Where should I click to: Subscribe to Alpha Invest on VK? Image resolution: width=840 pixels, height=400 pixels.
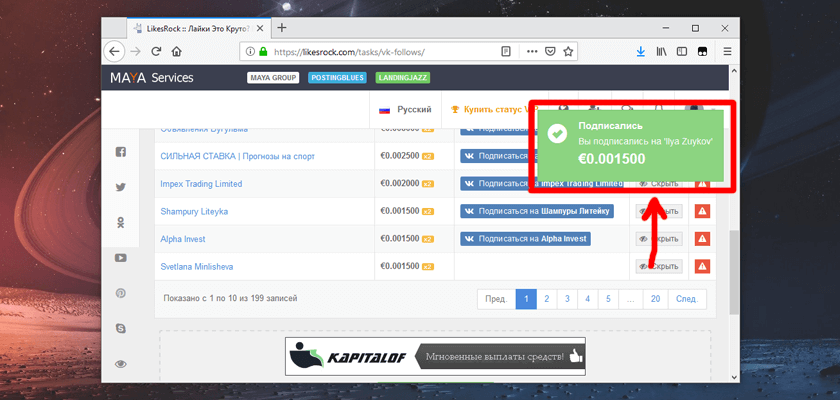pos(526,238)
